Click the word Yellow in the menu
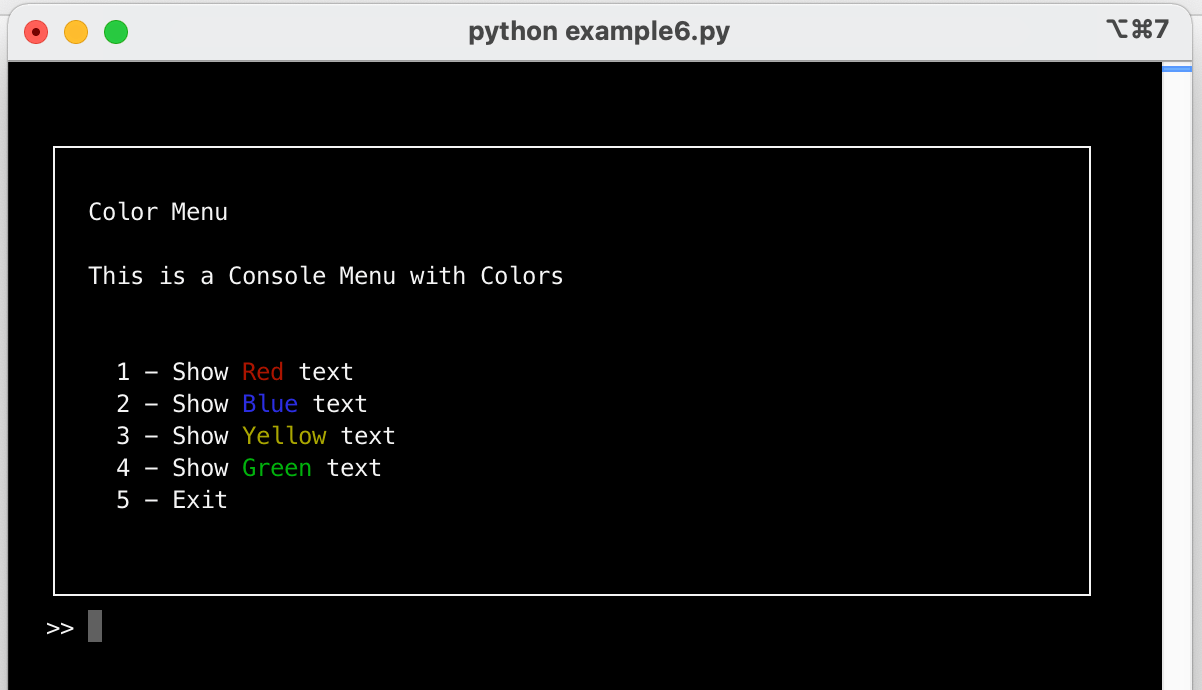The width and height of the screenshot is (1202, 690). click(x=284, y=435)
